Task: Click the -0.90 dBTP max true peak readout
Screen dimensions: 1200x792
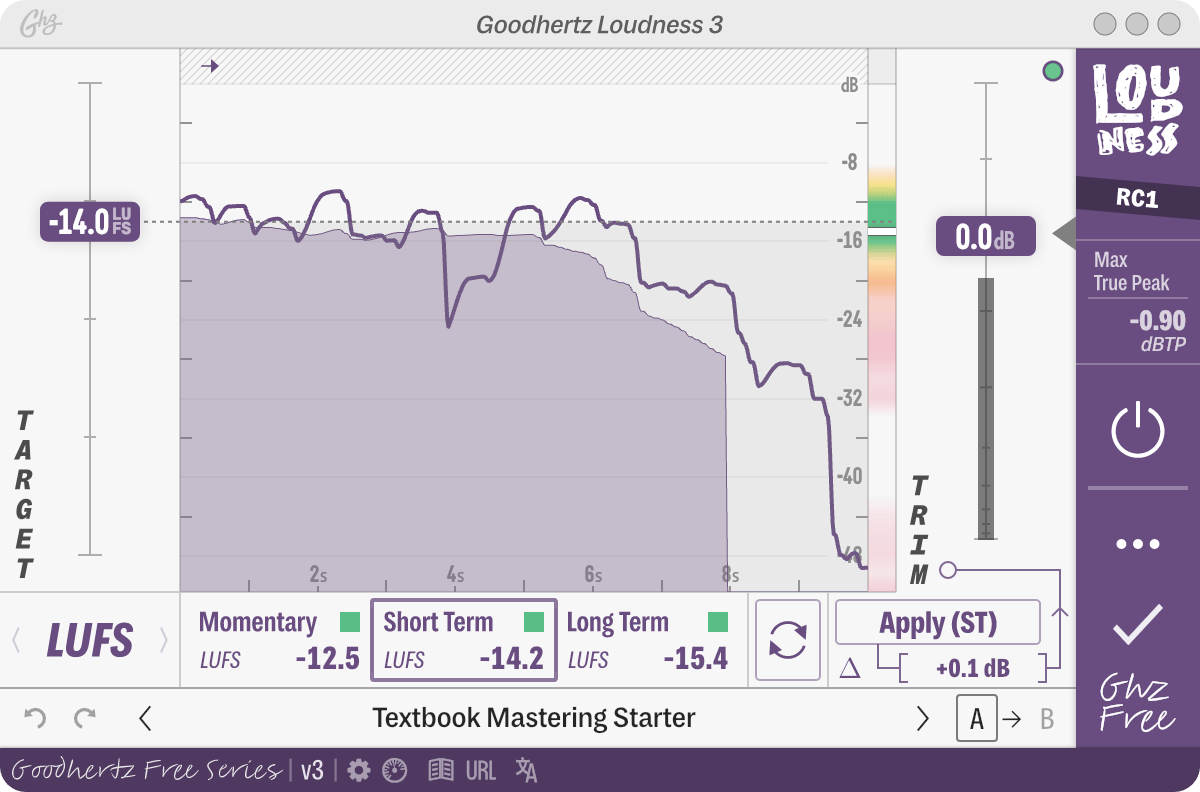Action: (1157, 332)
